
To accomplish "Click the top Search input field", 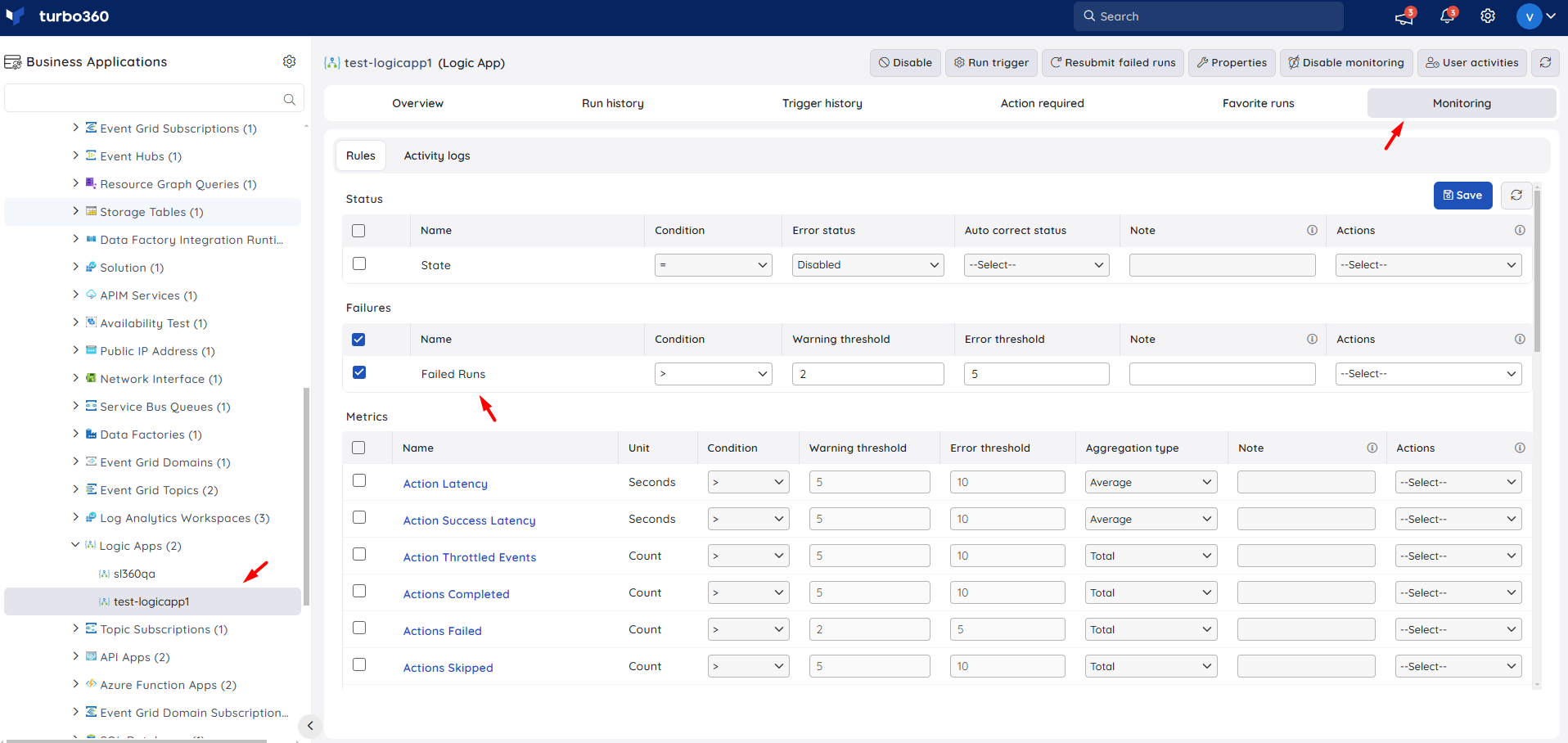I will 1208,16.
